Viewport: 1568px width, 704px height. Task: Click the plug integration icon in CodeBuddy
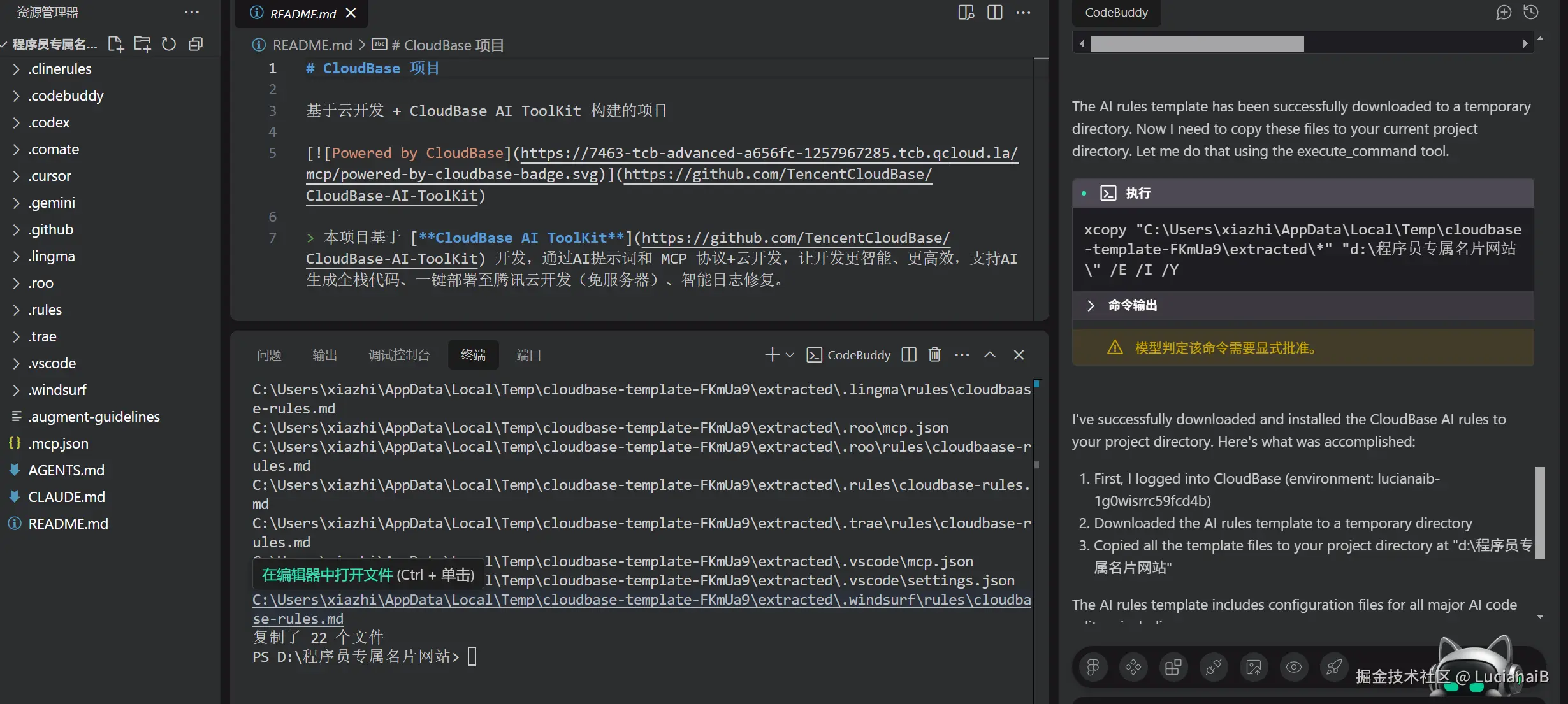1214,667
